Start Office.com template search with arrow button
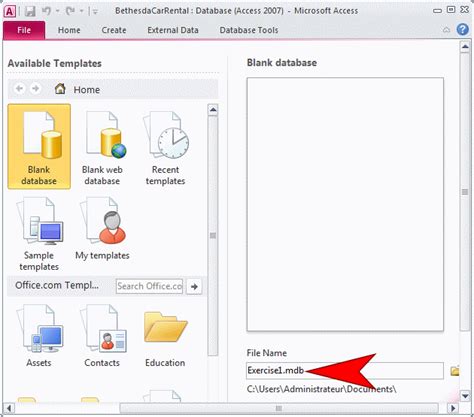Screen dimensions: 474x417 (194, 286)
